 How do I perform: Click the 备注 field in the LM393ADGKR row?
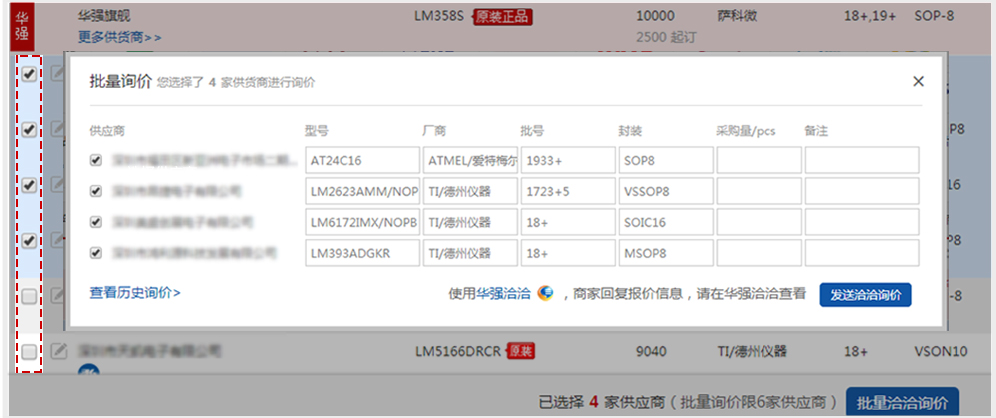861,253
